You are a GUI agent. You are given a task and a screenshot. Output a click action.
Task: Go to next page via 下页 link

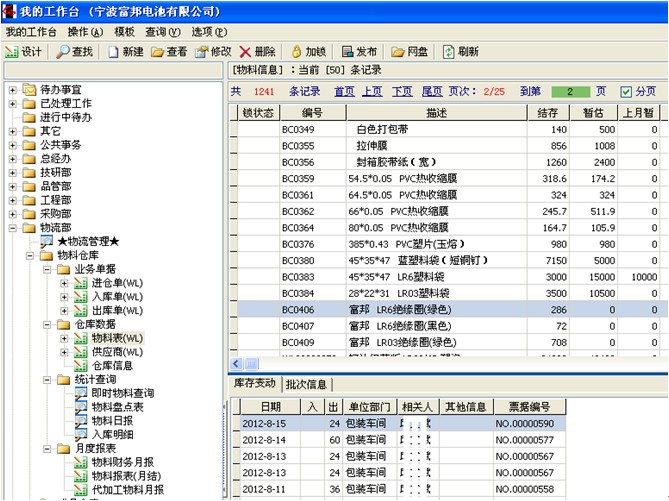(x=401, y=91)
